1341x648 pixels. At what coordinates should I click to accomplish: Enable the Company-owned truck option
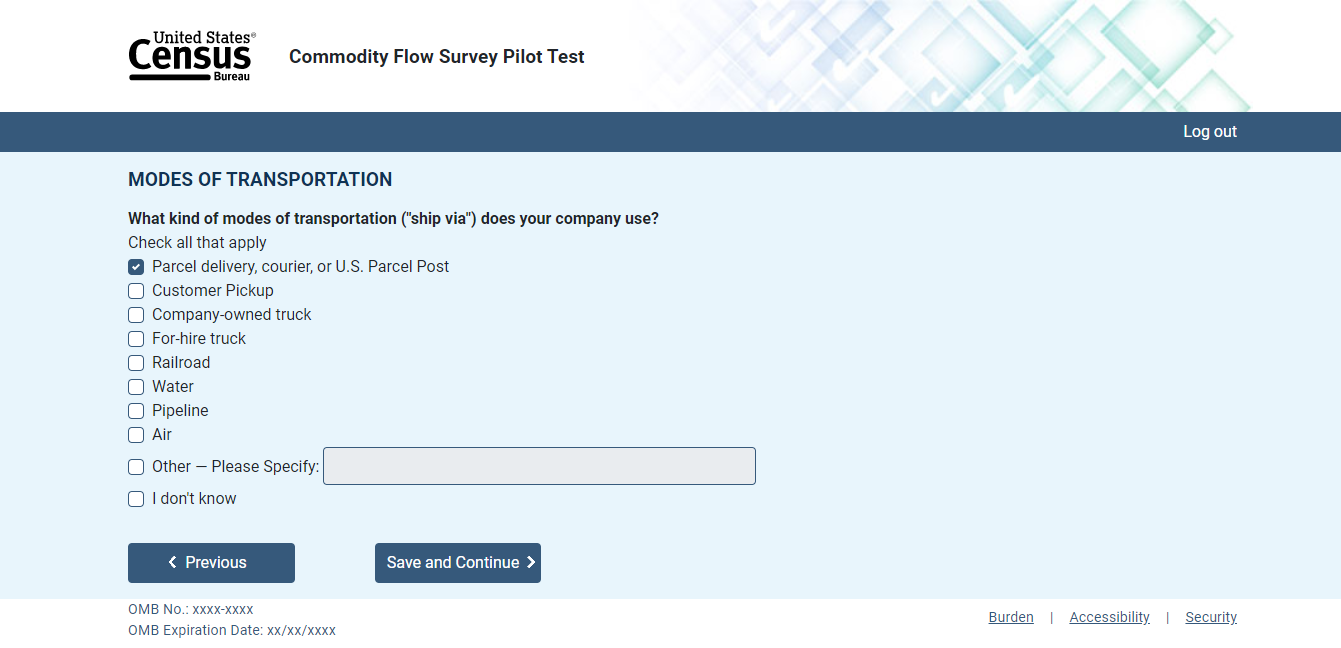(x=136, y=315)
